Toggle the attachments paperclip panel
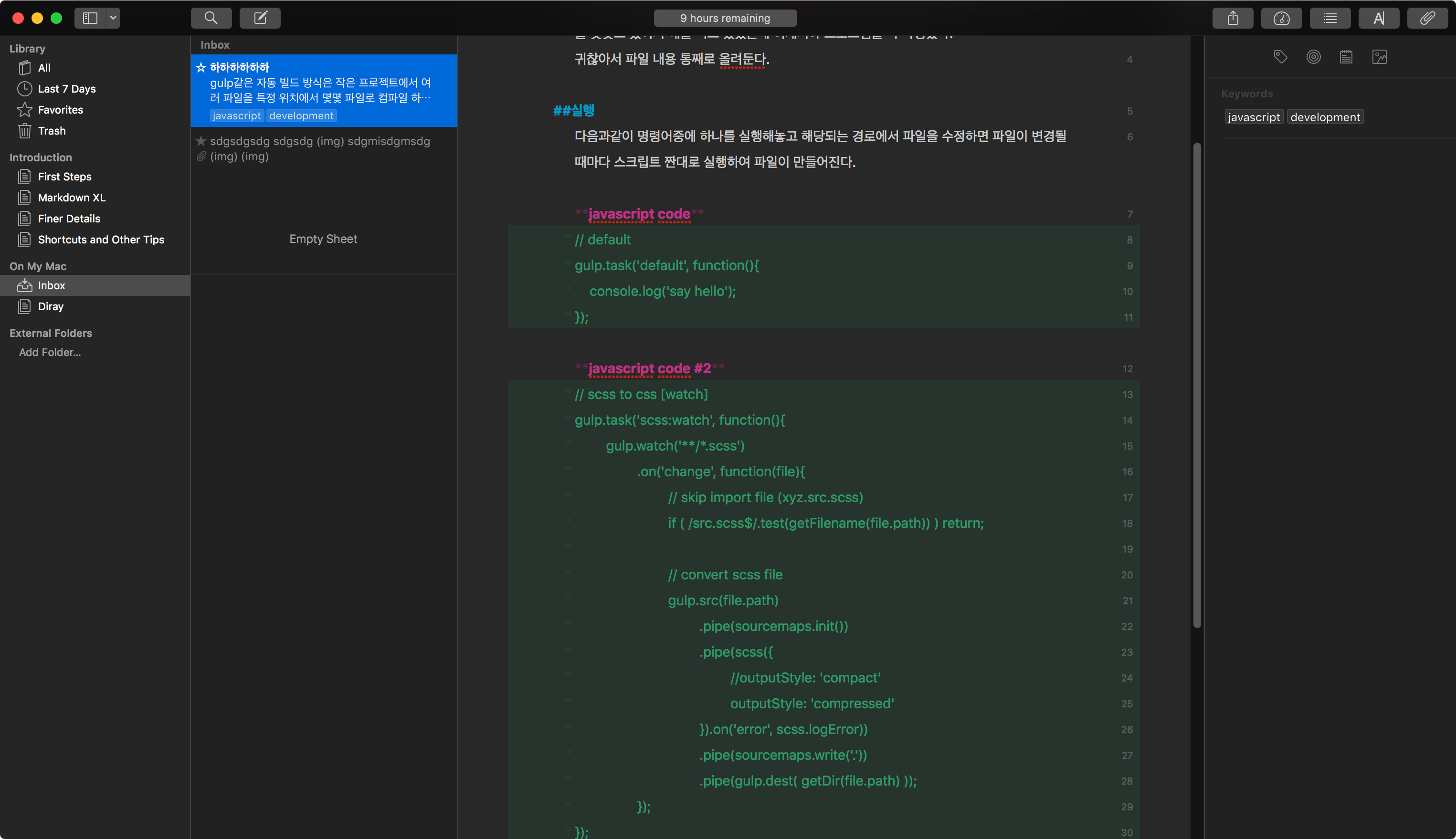 coord(1427,18)
